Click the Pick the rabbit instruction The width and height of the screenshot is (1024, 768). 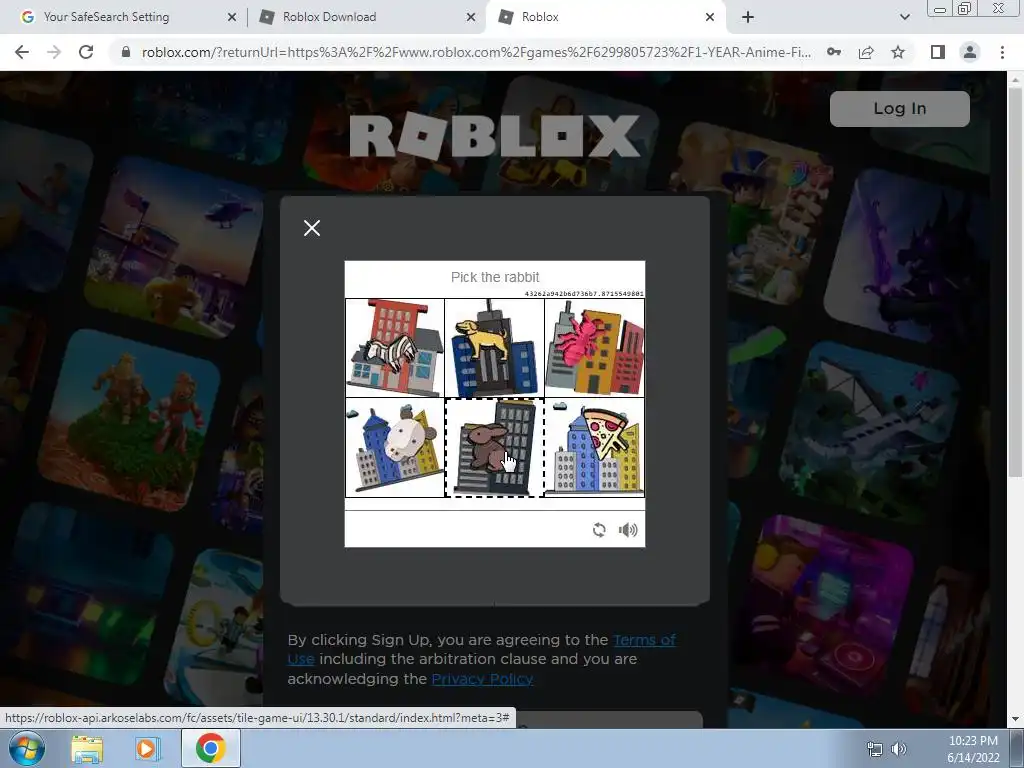[x=495, y=277]
